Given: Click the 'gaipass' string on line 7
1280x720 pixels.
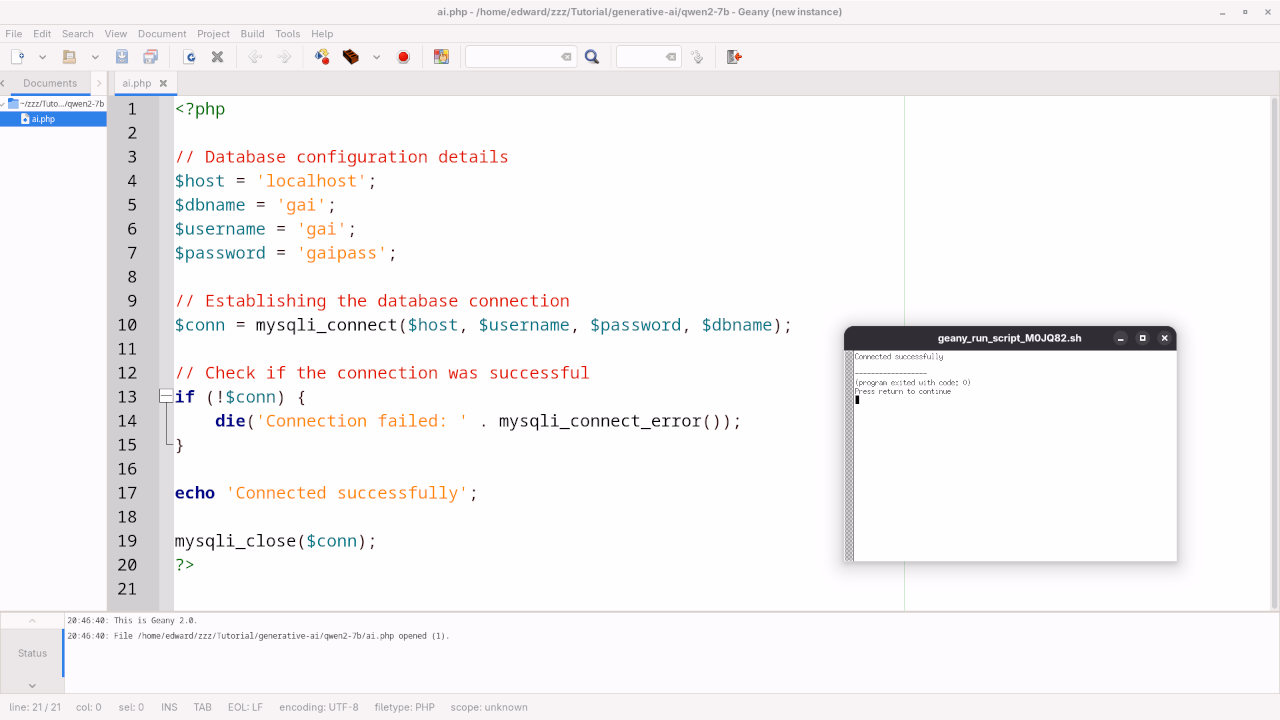Looking at the screenshot, I should [342, 253].
